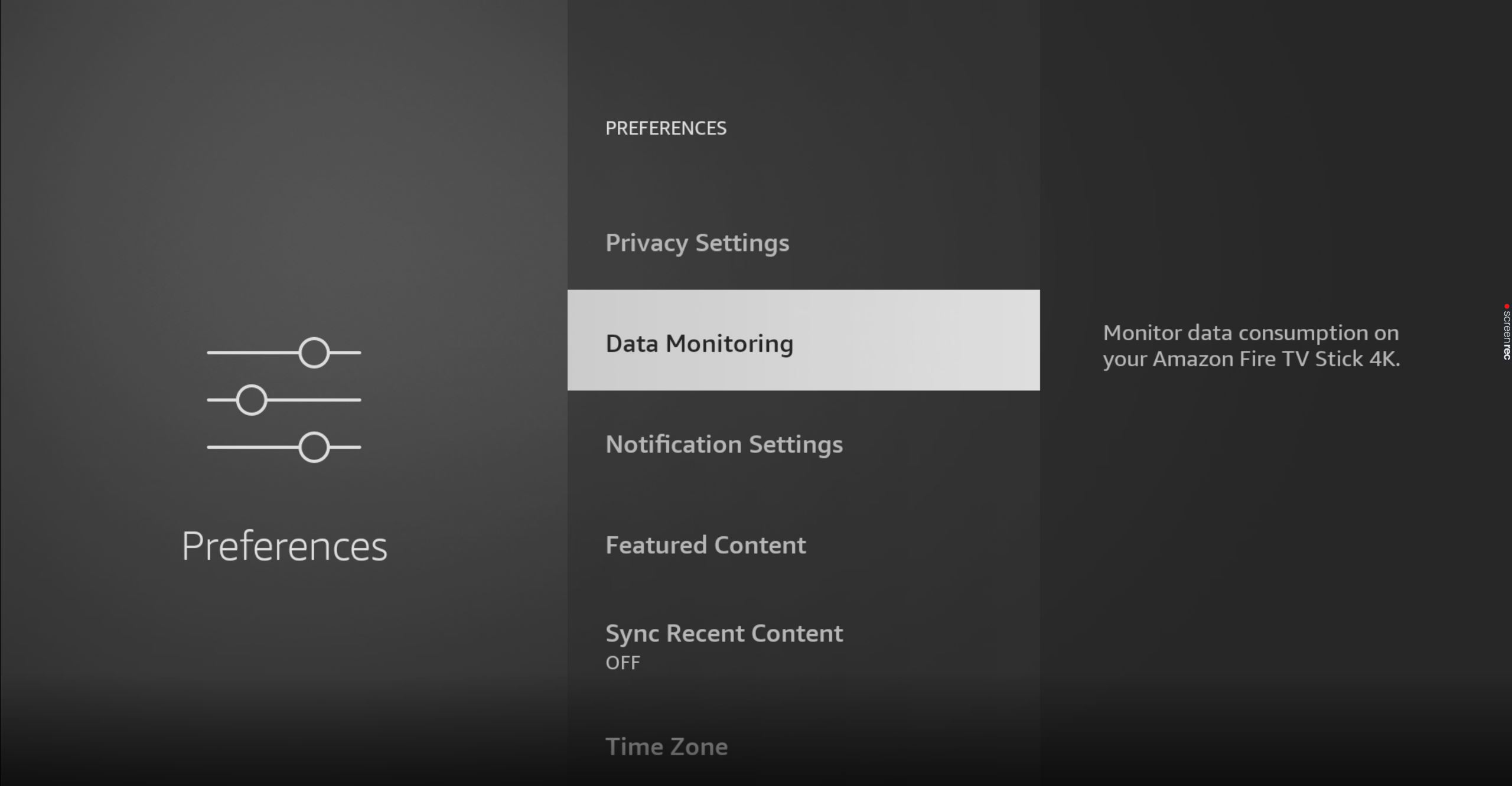Open Time Zone settings
The image size is (1512, 786).
[666, 746]
